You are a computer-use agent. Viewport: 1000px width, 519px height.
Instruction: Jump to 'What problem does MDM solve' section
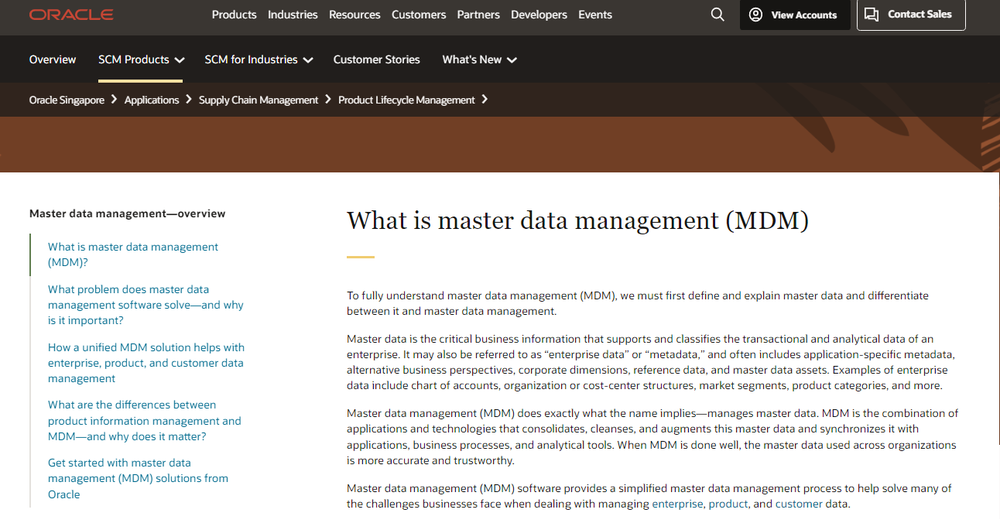tap(145, 305)
